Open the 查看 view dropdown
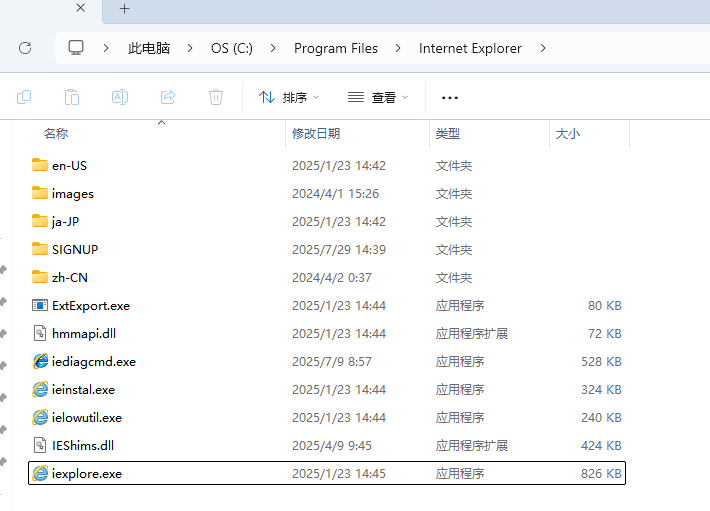 pos(378,97)
